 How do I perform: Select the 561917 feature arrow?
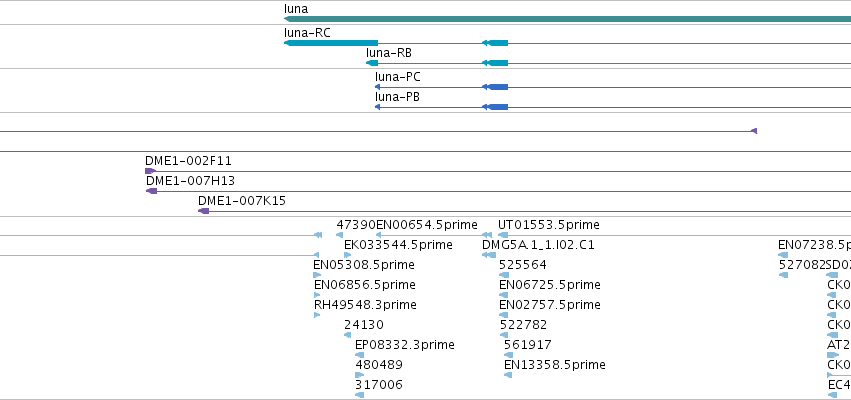(508, 355)
